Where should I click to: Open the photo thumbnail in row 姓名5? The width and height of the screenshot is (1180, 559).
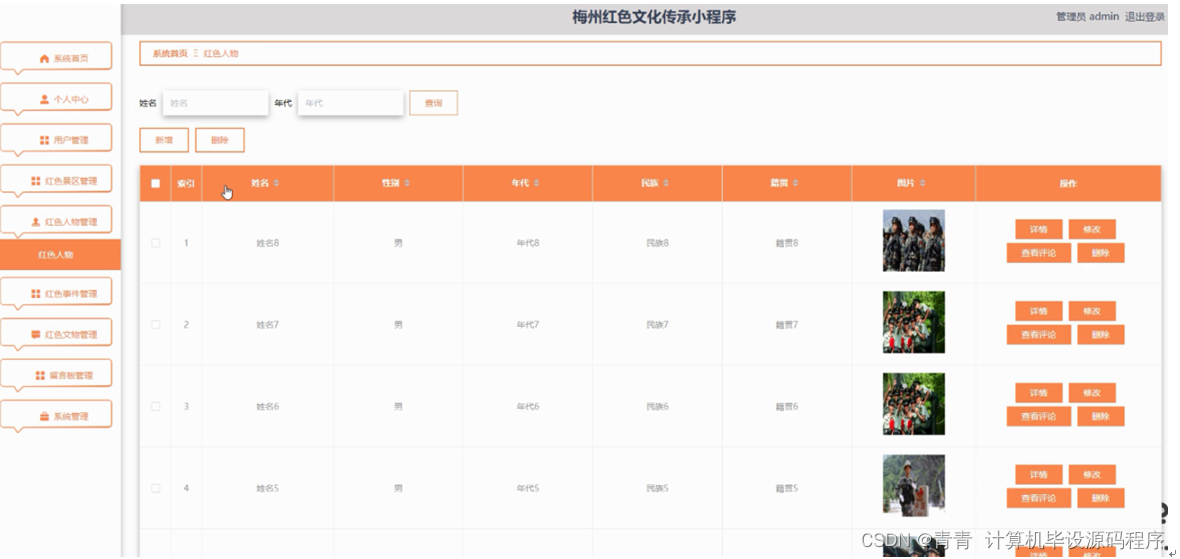pyautogui.click(x=914, y=485)
